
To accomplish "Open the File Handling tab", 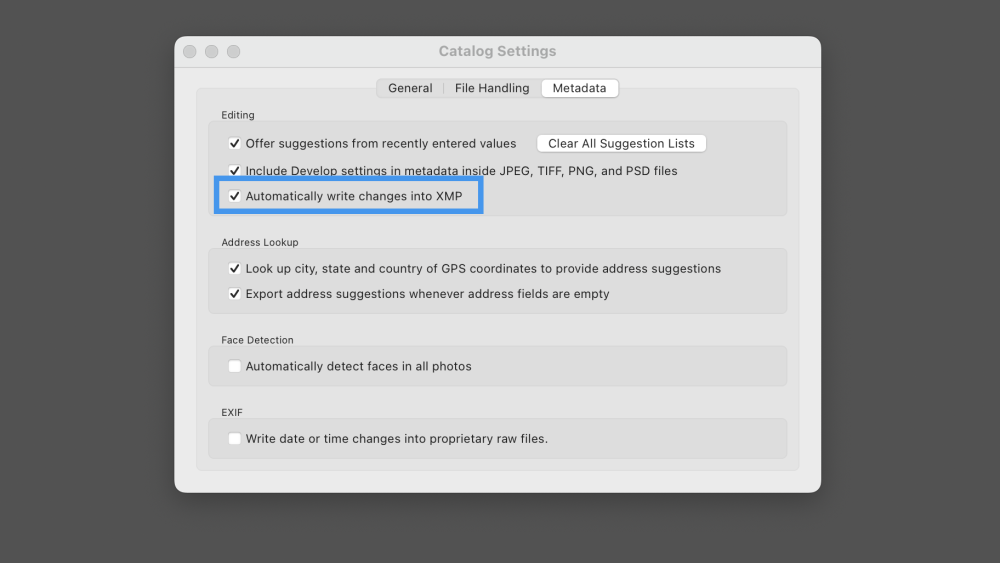I will tap(492, 88).
